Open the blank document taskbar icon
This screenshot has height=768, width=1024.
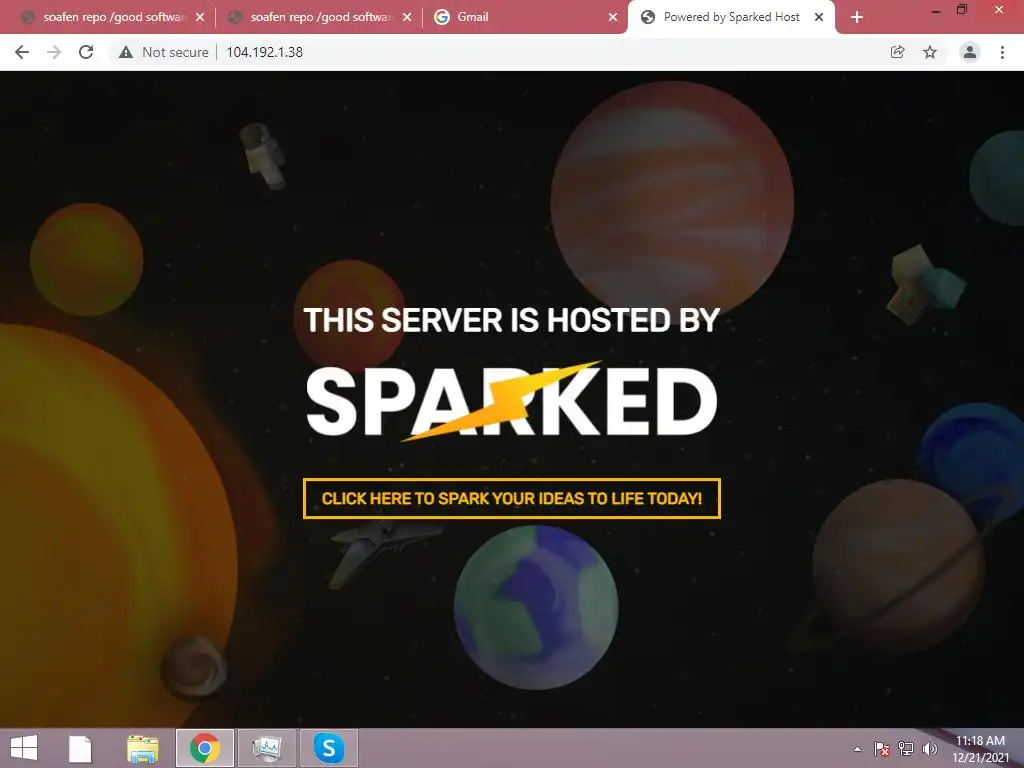80,748
